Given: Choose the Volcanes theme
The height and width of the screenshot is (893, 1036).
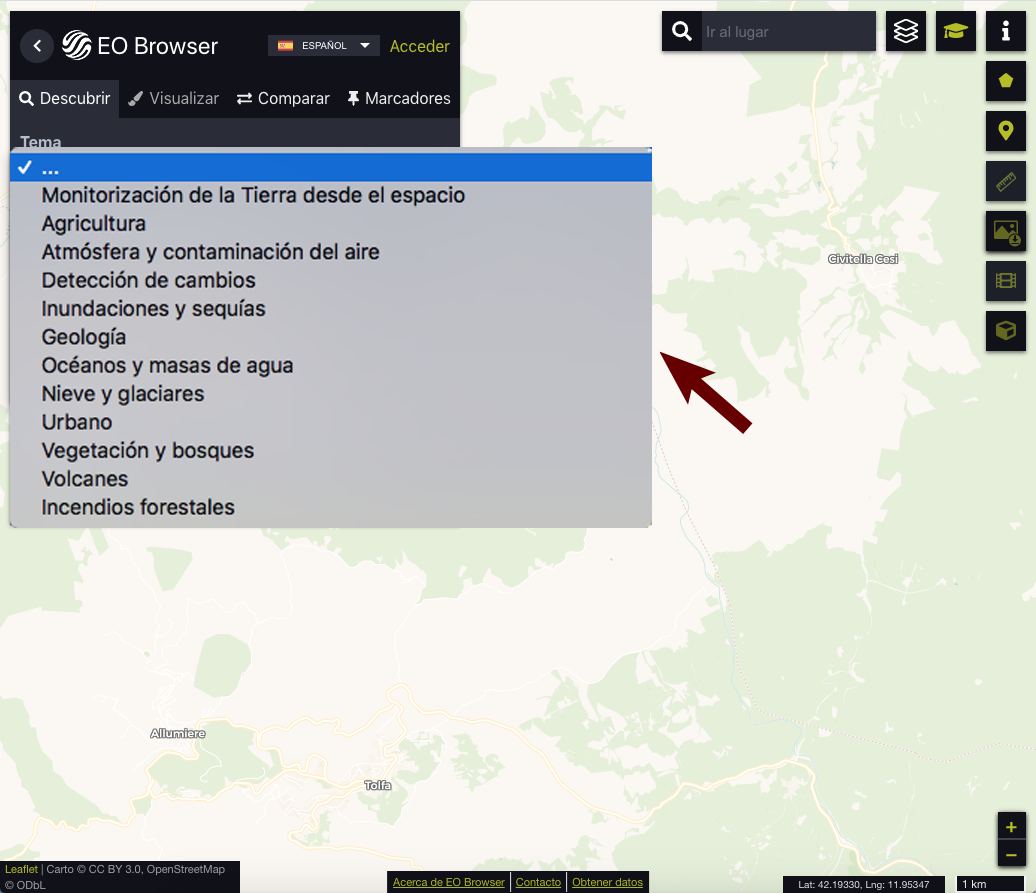Looking at the screenshot, I should pos(85,479).
